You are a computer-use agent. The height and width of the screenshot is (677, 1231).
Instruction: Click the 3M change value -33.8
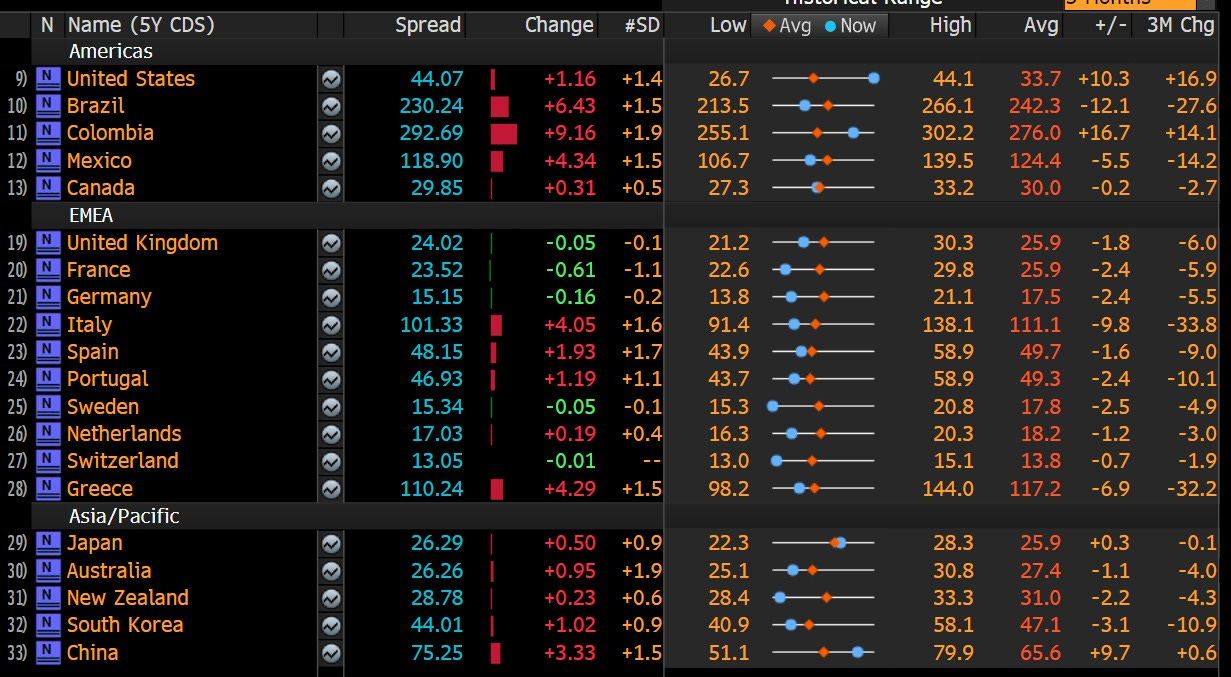1190,325
